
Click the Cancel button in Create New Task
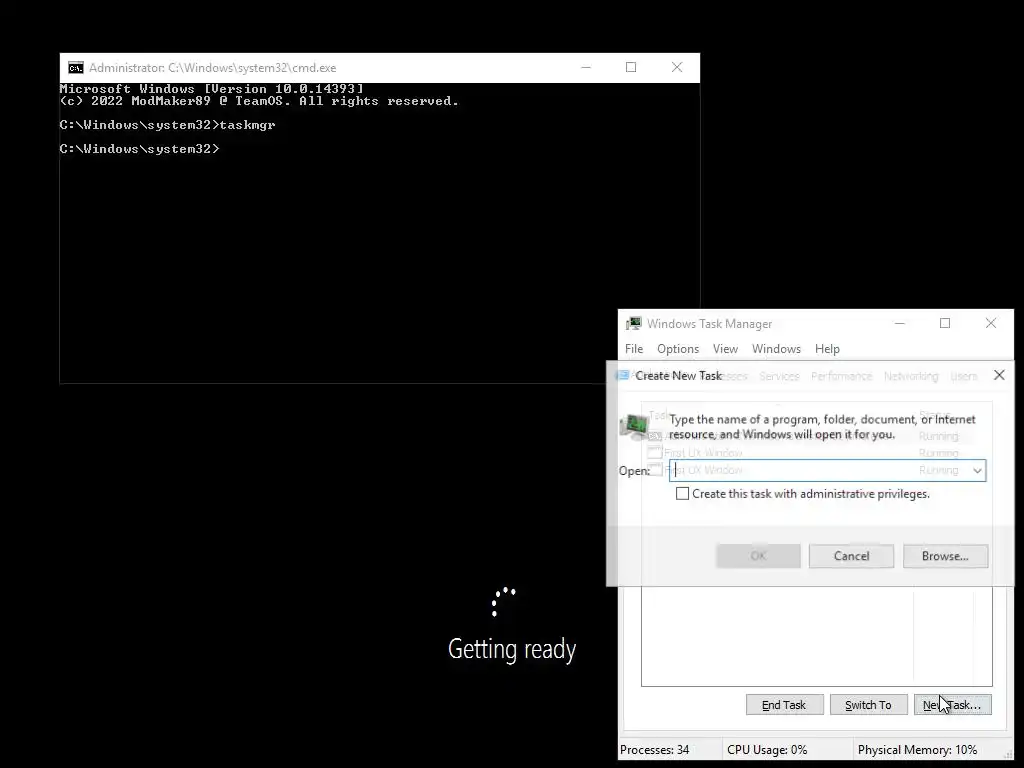[x=852, y=556]
